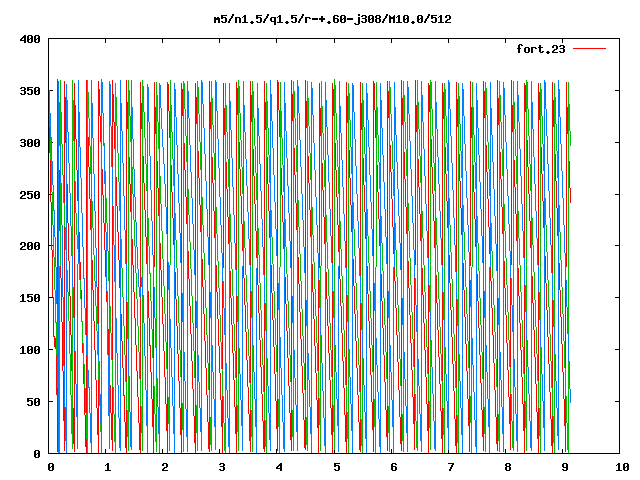
Task: Click the x-axis label 5
Action: click(x=336, y=467)
